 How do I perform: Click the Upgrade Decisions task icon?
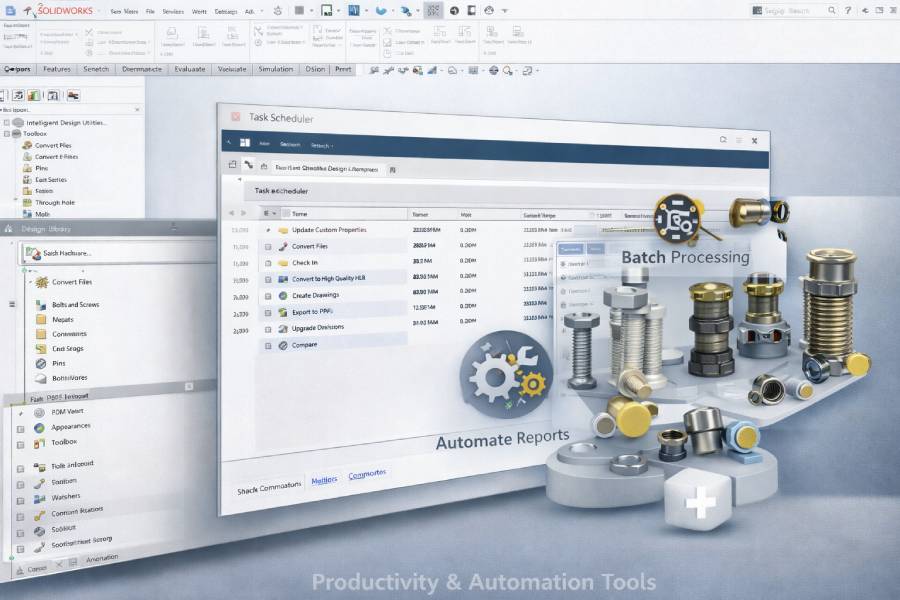pos(283,329)
